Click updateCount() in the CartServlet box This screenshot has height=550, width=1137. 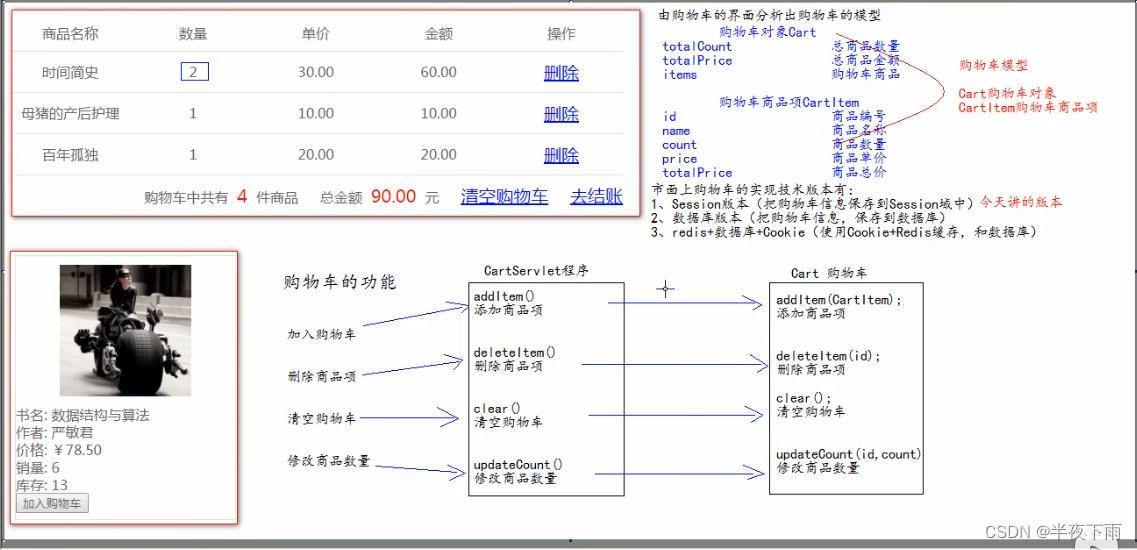click(x=518, y=464)
